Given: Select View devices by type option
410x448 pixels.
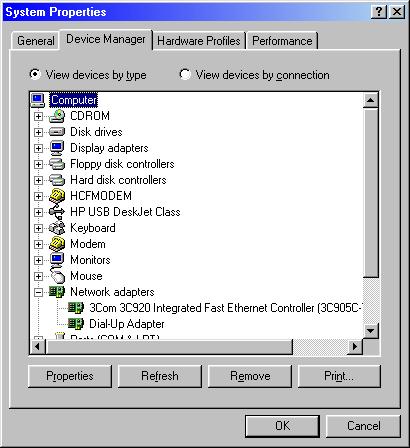Looking at the screenshot, I should pyautogui.click(x=88, y=75).
